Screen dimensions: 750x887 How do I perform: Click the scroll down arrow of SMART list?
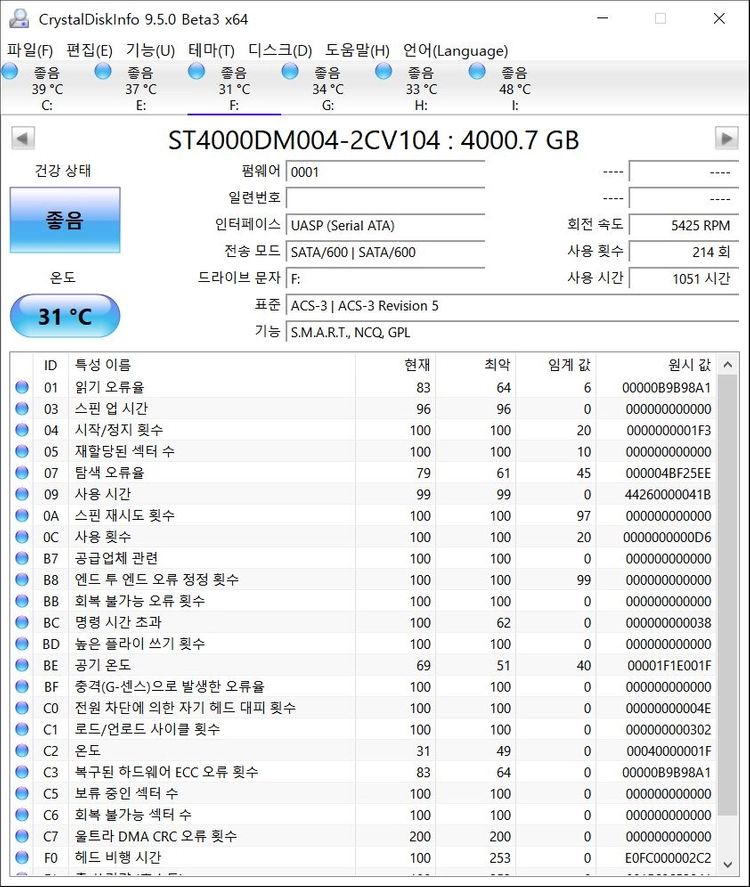pos(728,864)
